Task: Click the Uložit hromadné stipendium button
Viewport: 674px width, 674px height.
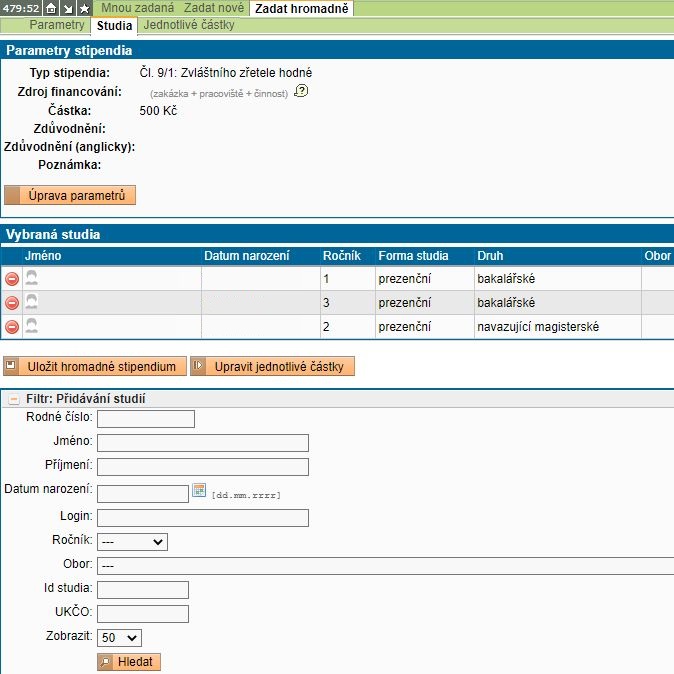Action: 95,367
